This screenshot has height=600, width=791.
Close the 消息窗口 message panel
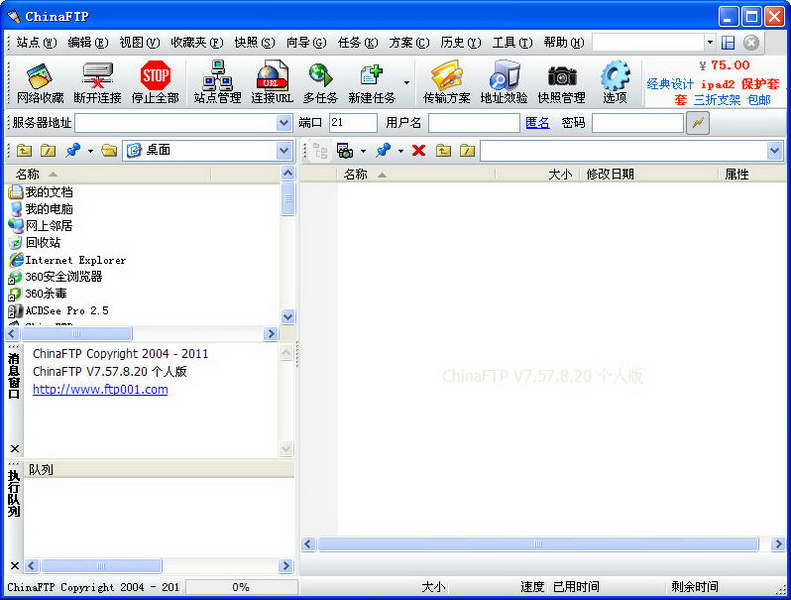(15, 449)
